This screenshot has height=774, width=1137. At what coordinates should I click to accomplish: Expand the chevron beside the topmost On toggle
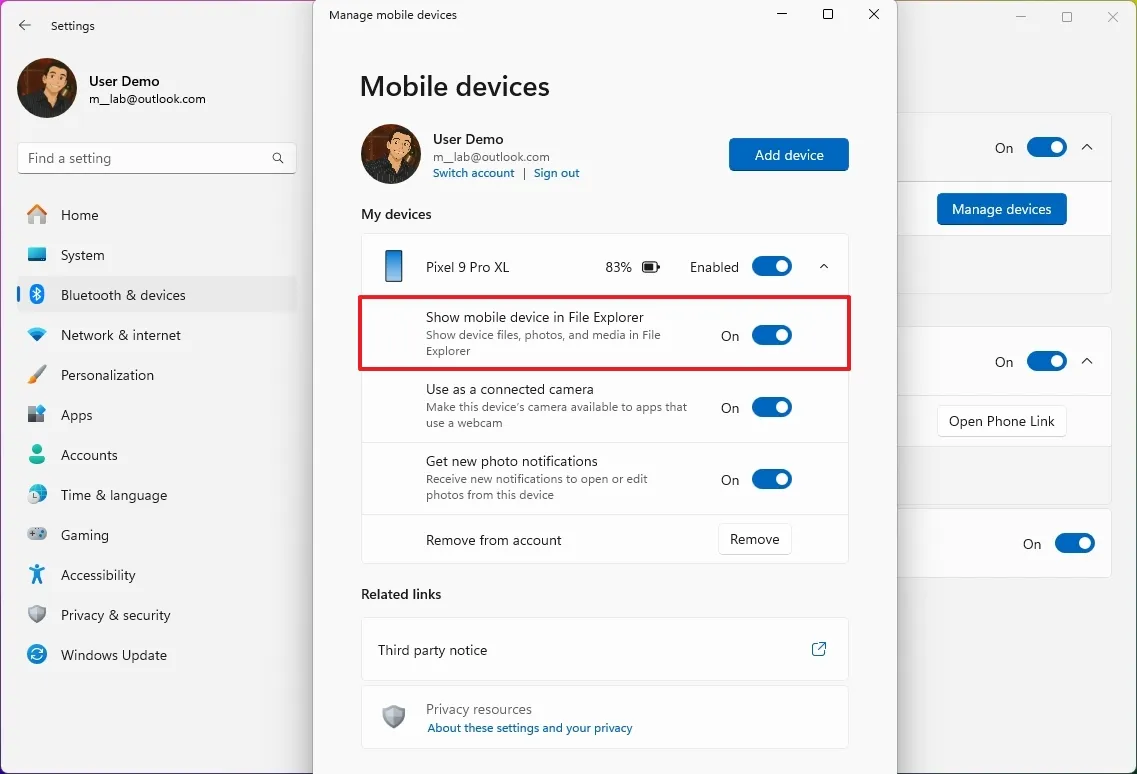1087,147
